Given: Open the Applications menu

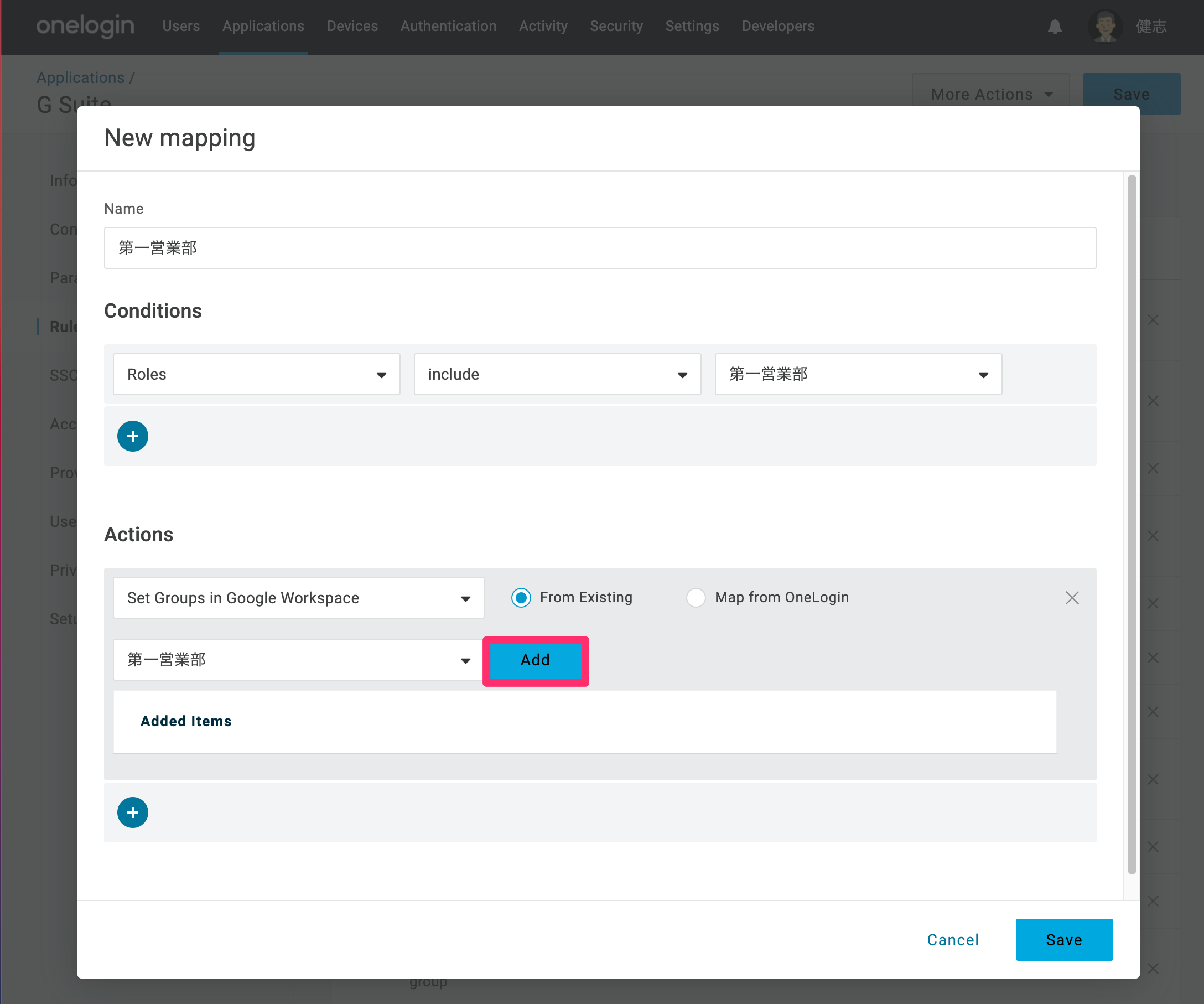Looking at the screenshot, I should point(263,27).
